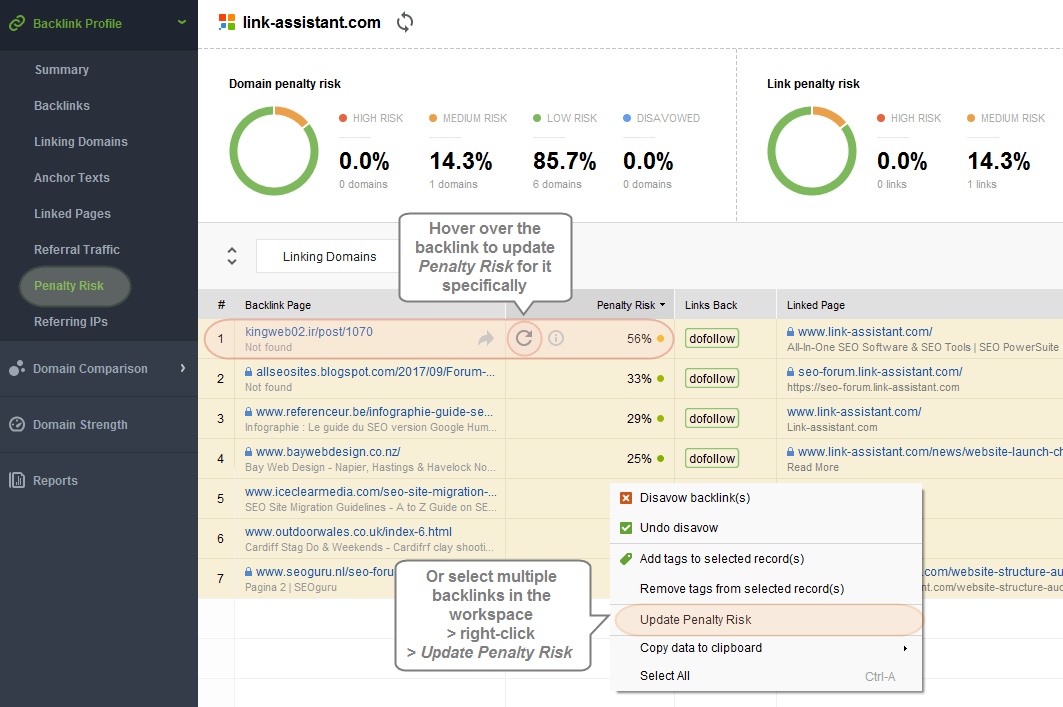Image resolution: width=1063 pixels, height=707 pixels.
Task: Click the link-assistant.com project logo icon
Action: pyautogui.click(x=226, y=22)
